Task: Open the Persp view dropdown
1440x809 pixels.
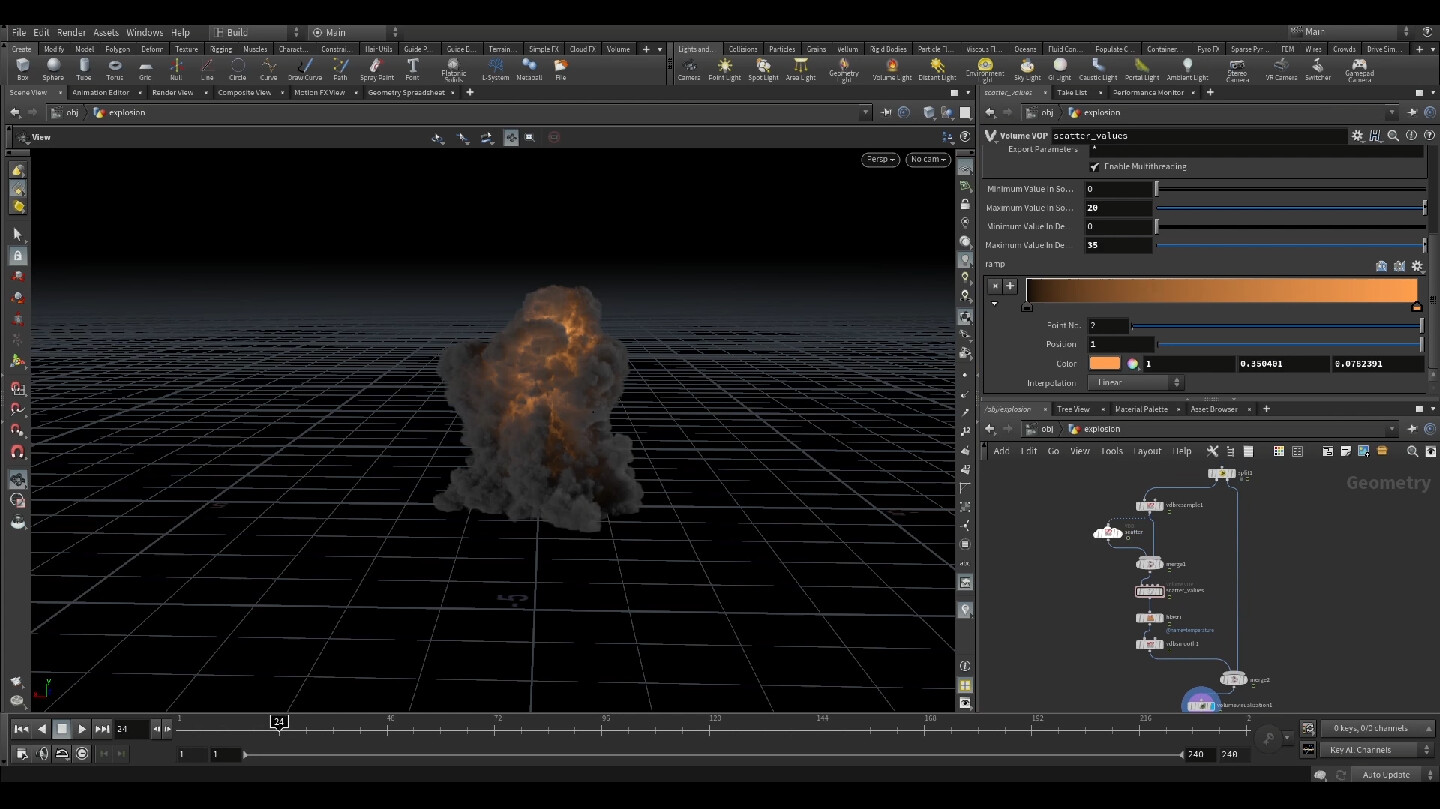Action: click(x=878, y=159)
